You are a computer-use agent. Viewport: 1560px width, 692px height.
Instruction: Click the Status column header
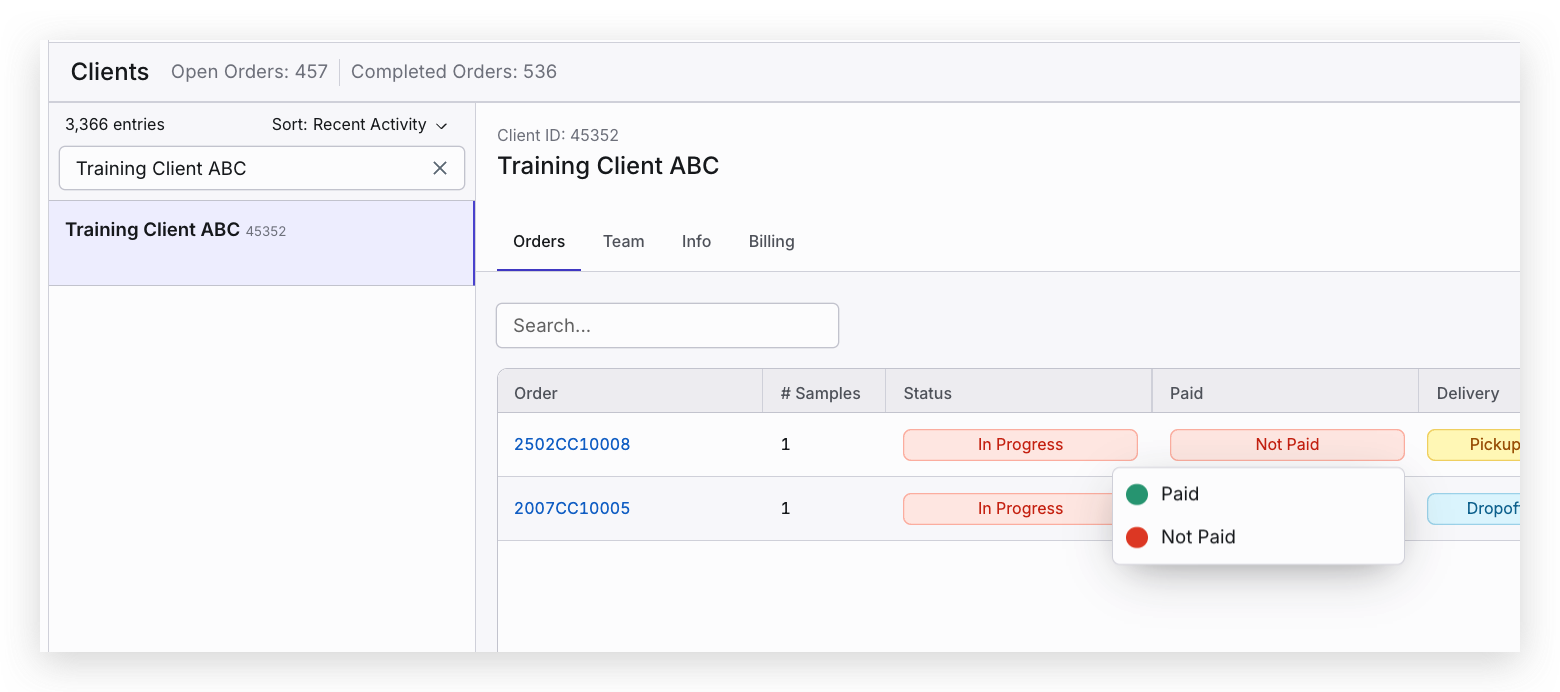(1019, 393)
